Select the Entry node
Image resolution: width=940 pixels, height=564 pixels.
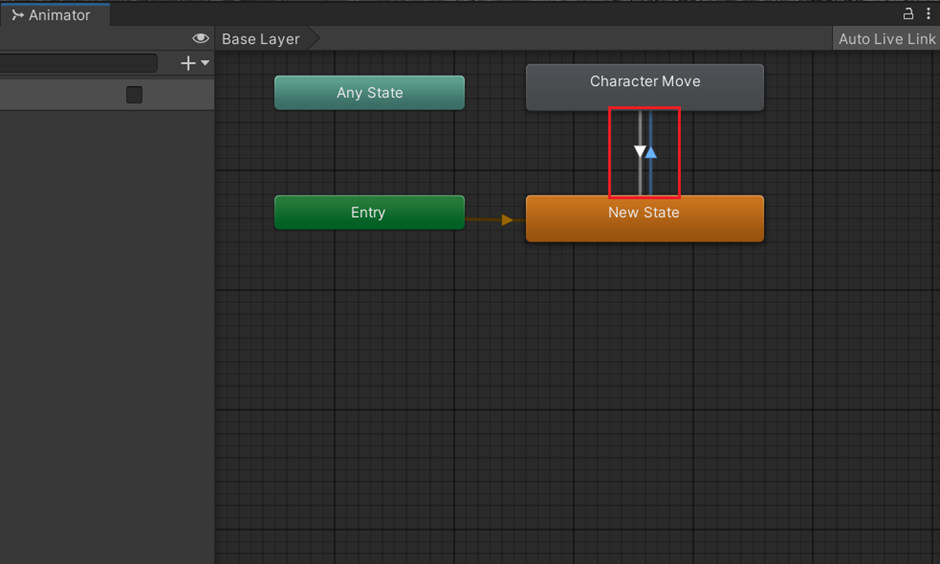click(369, 213)
